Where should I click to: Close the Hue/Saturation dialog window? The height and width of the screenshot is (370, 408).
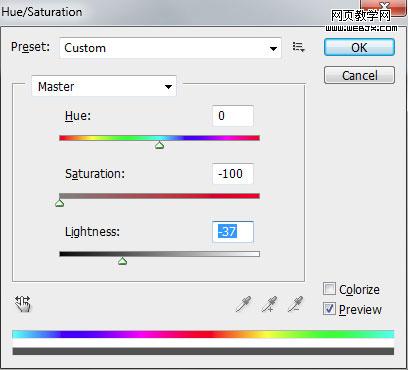[x=384, y=7]
